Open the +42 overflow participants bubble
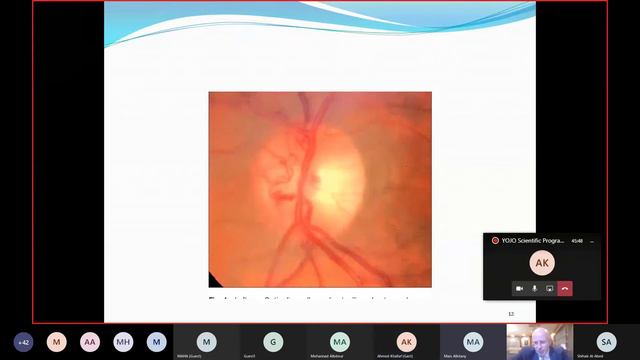 23,342
